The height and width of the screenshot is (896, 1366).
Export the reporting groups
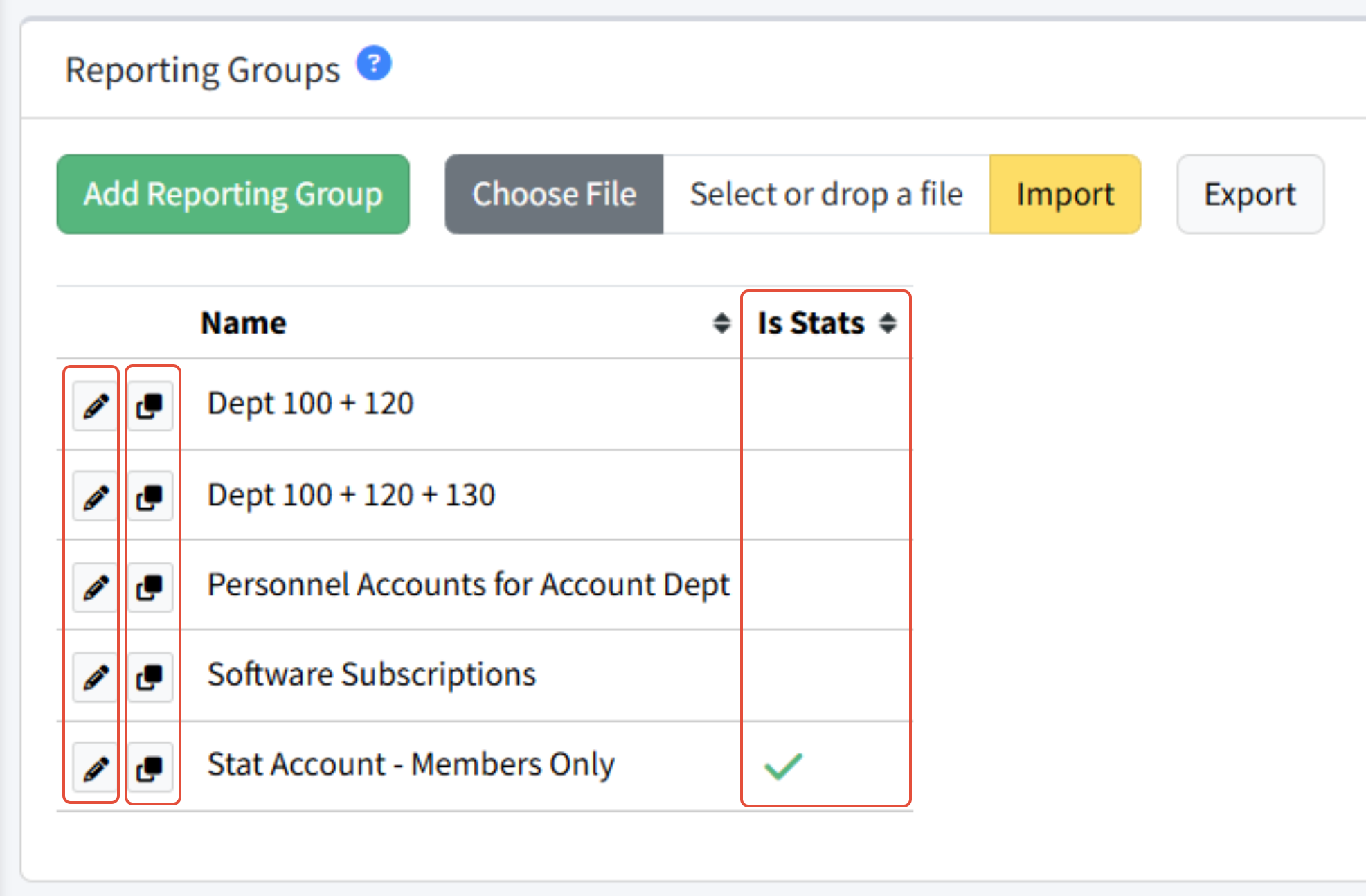click(1250, 195)
